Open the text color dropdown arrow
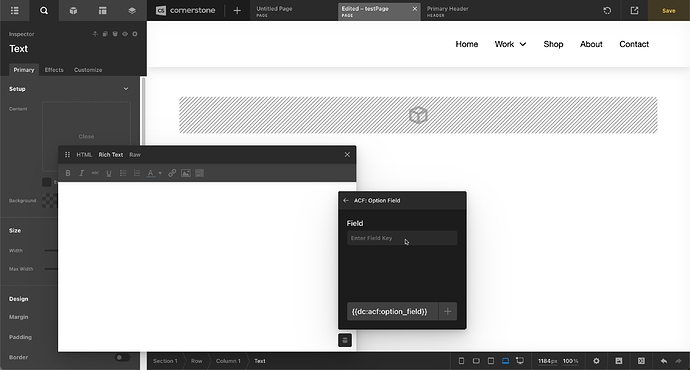Screen dimensions: 690x370 pos(160,173)
